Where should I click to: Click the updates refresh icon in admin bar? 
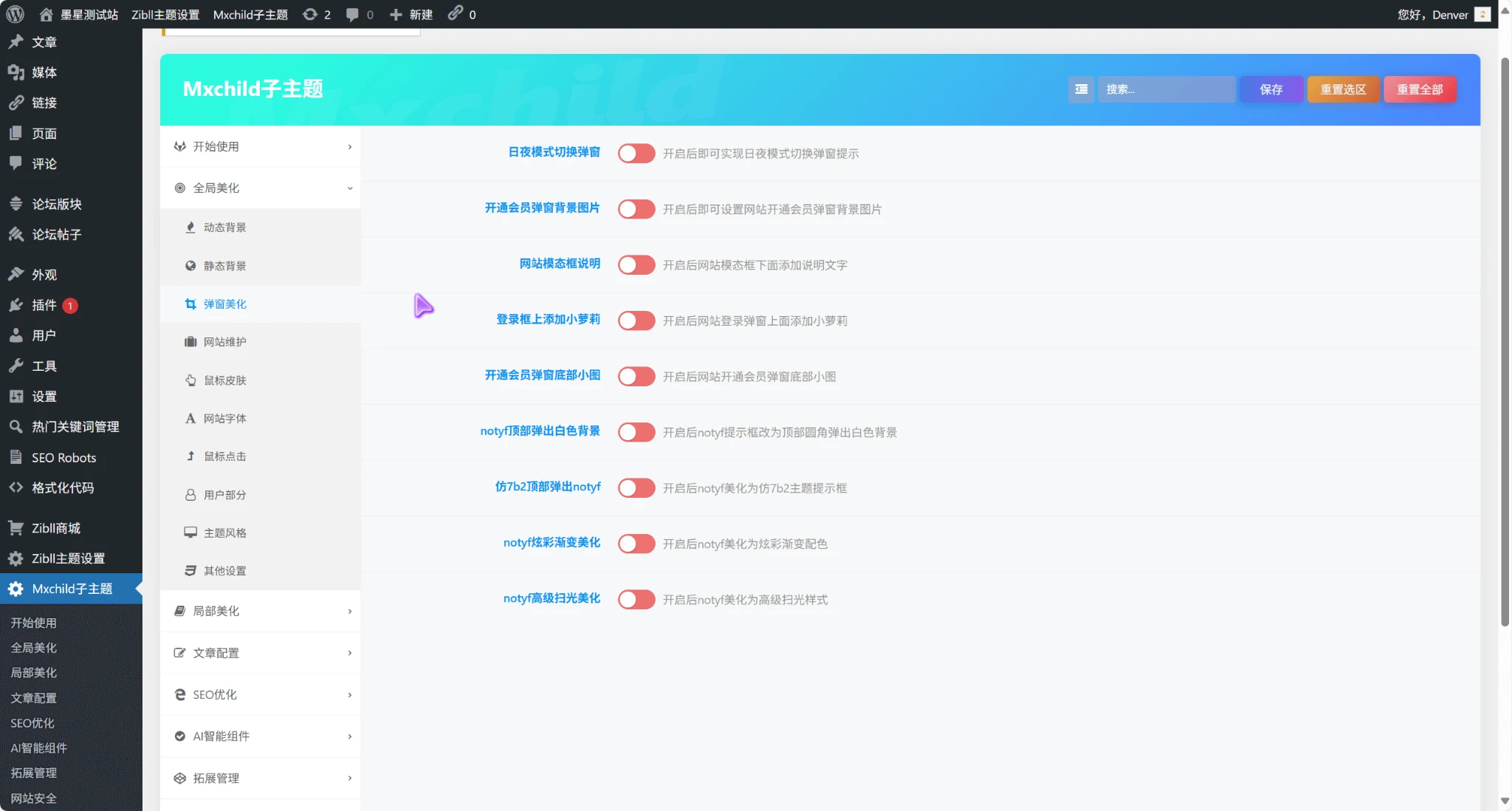pos(310,14)
